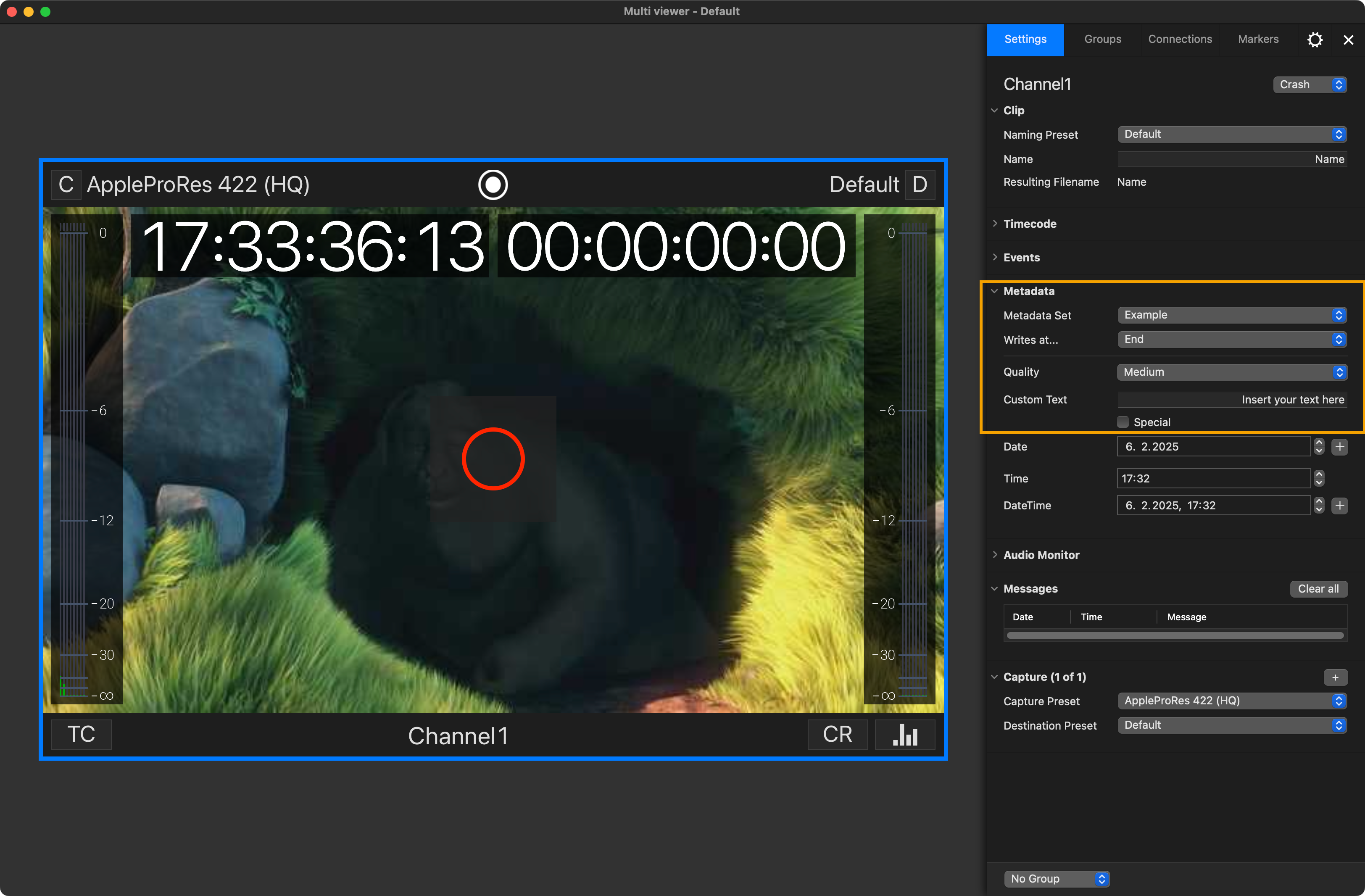The height and width of the screenshot is (896, 1365).
Task: Click the right audio level meter
Action: pyautogui.click(x=899, y=459)
